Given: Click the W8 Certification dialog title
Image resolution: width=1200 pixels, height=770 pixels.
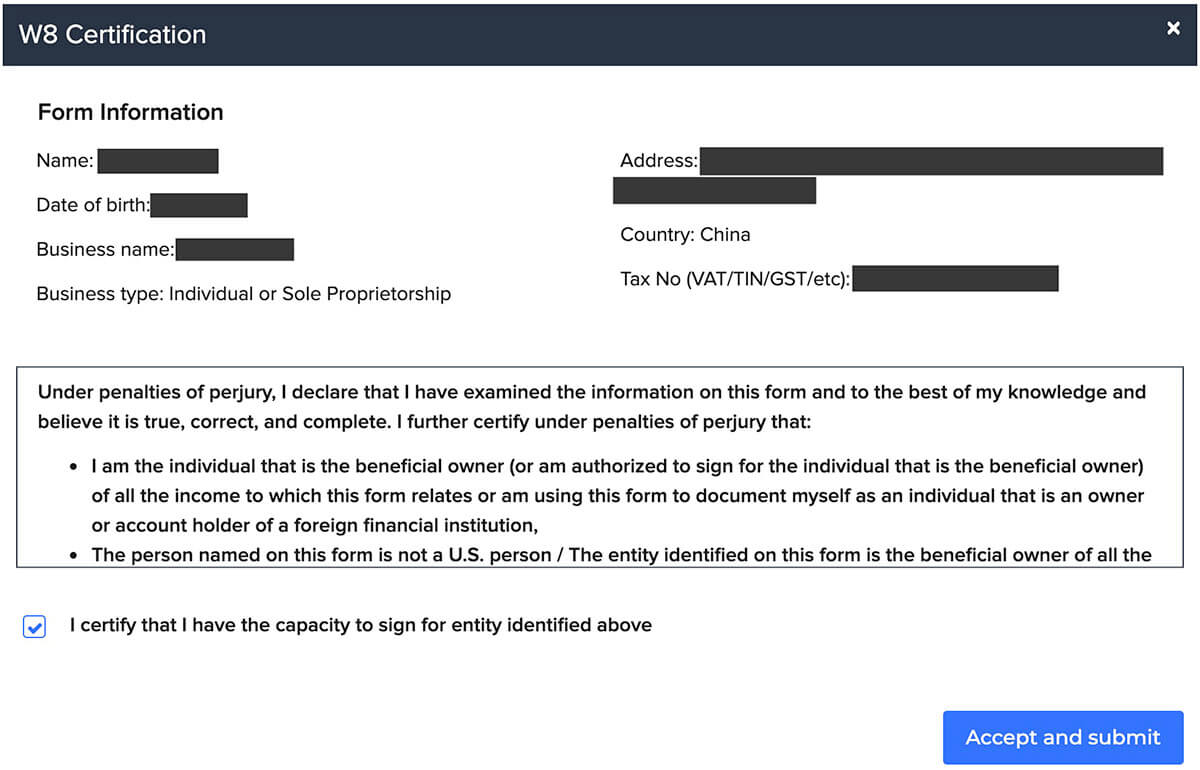Looking at the screenshot, I should coord(112,35).
